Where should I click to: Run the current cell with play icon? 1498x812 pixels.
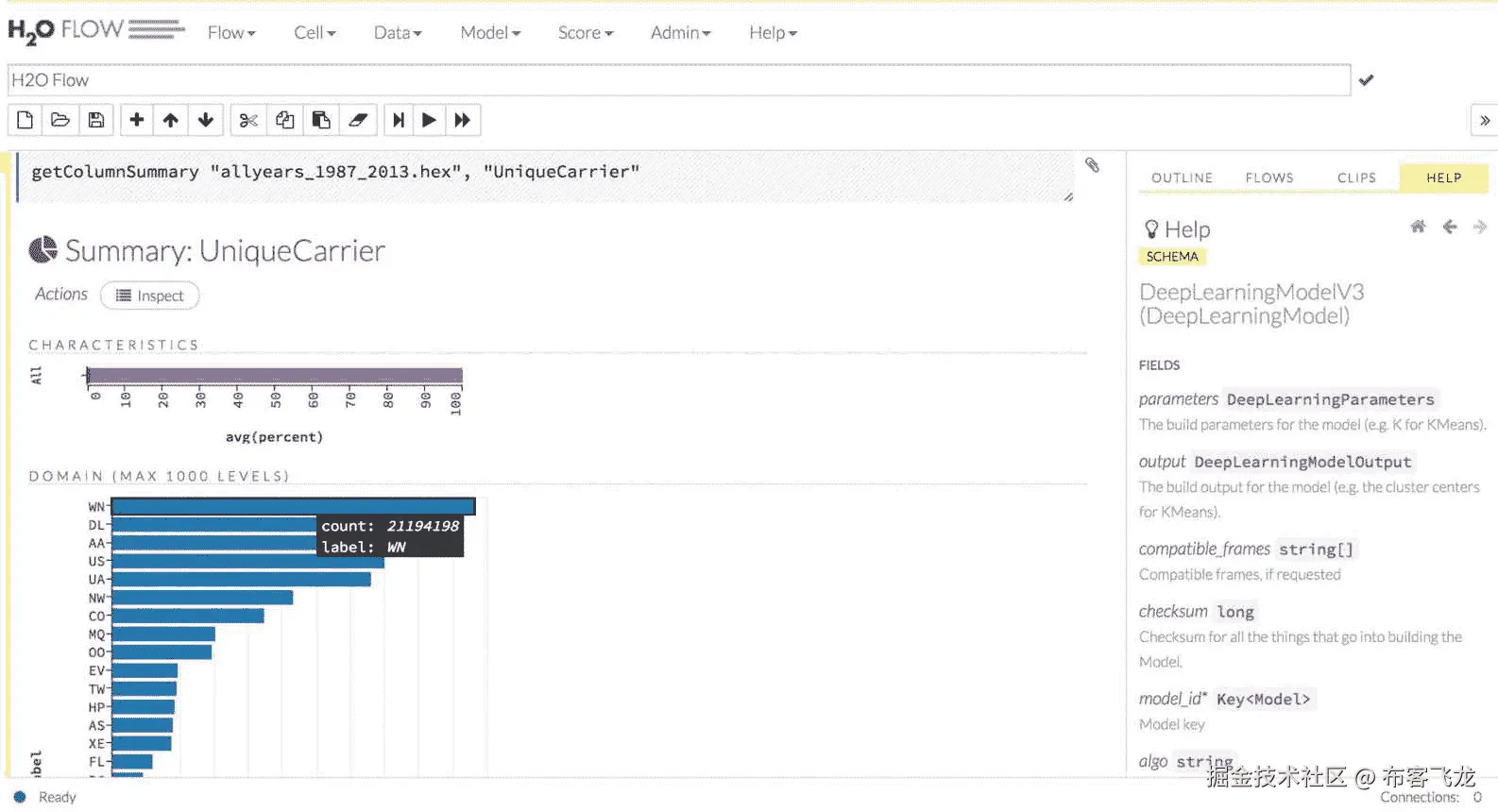click(429, 120)
